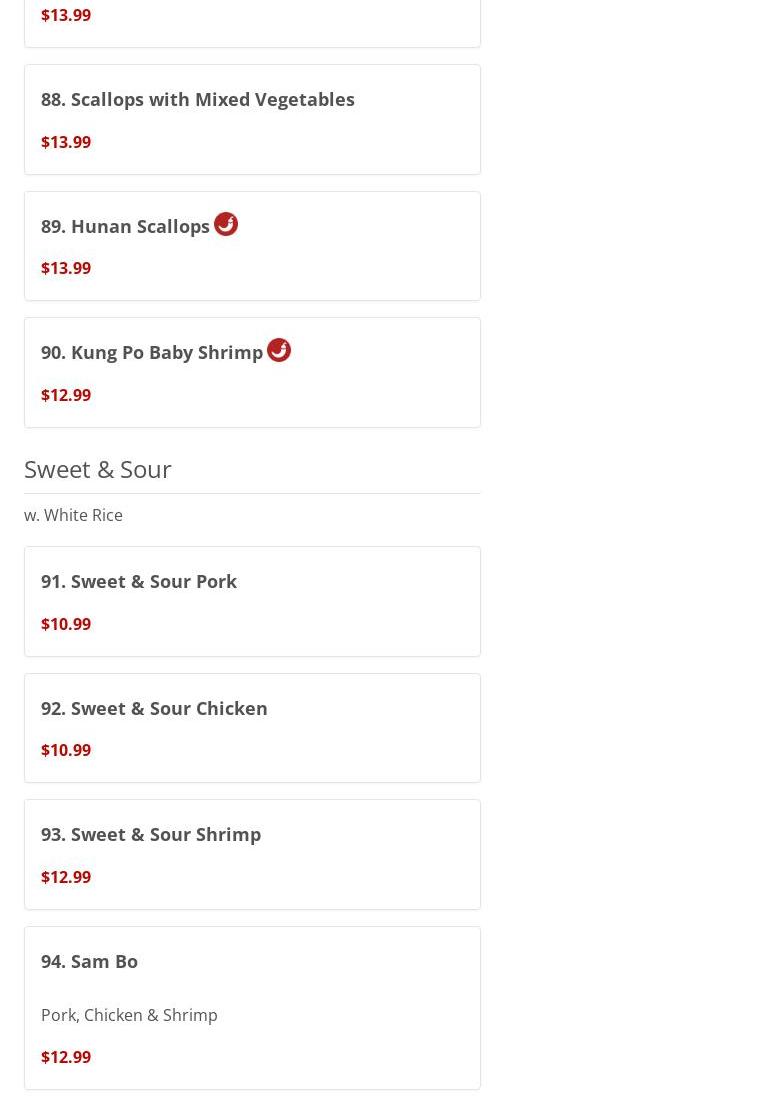The image size is (770, 1113).
Task: Click the partially visible $13.99 item at top
Action: pos(66,15)
